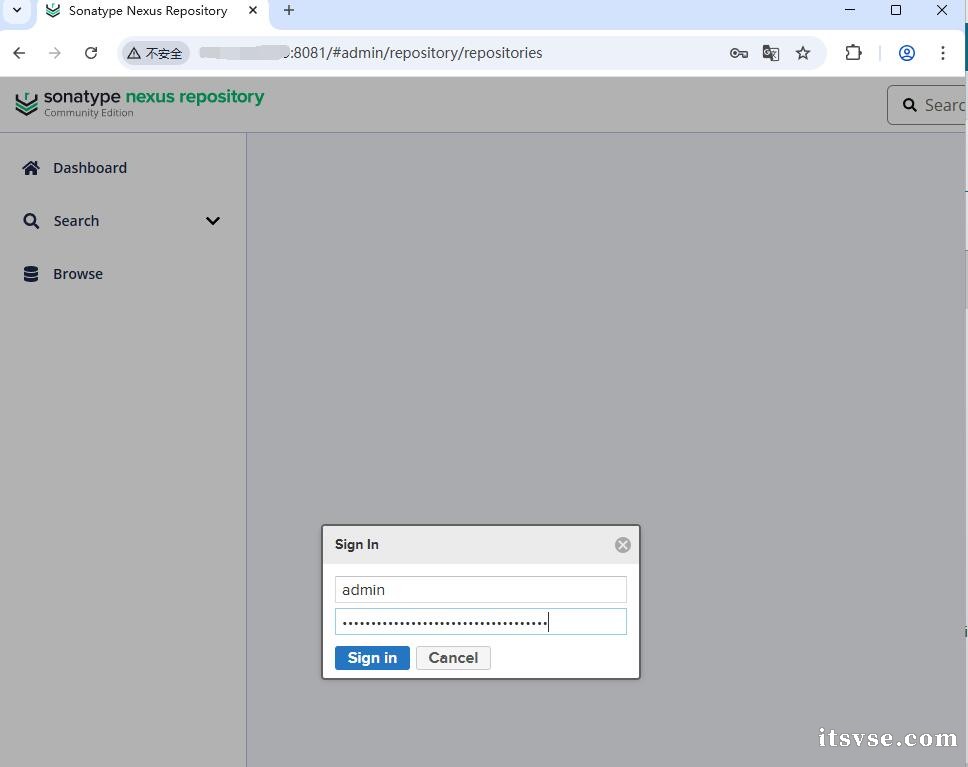Click the Browse database icon
968x767 pixels.
[x=31, y=274]
